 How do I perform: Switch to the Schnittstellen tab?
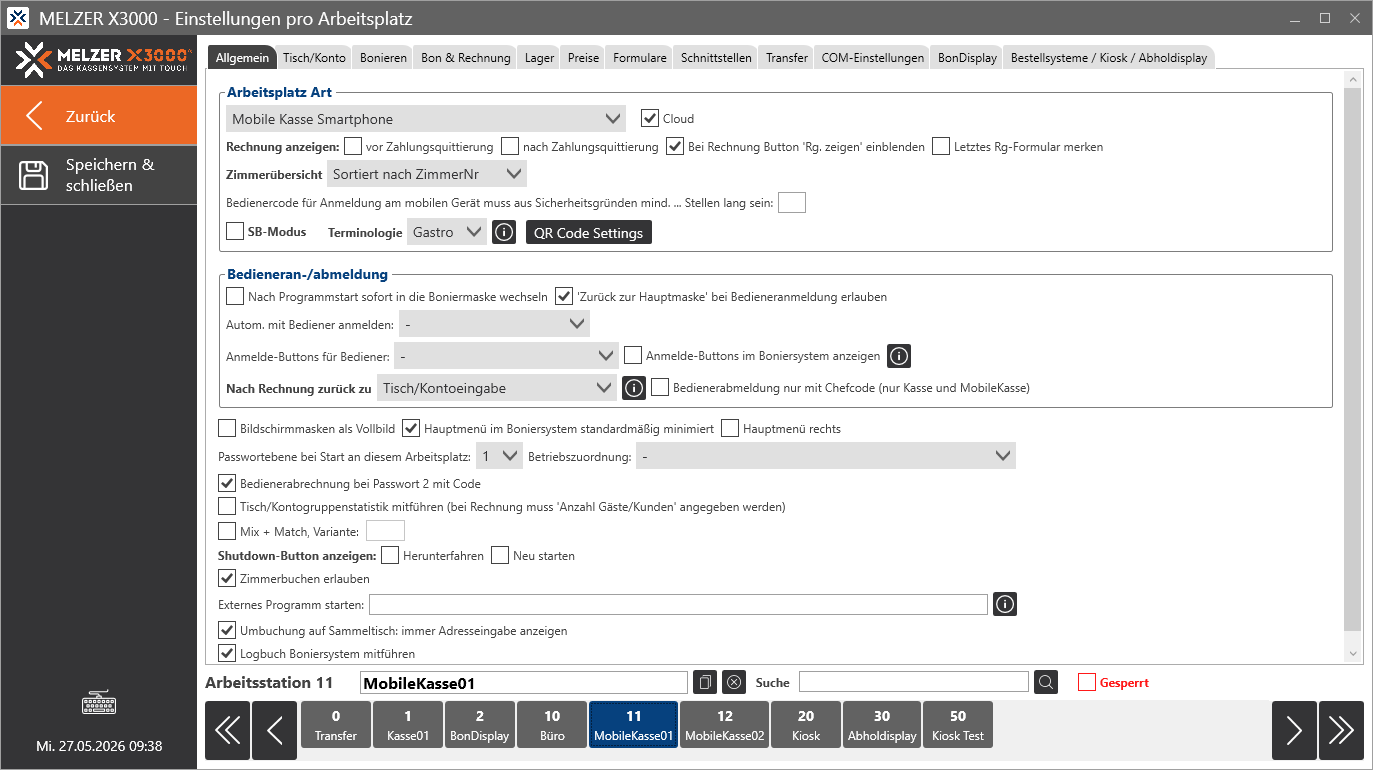(x=716, y=58)
